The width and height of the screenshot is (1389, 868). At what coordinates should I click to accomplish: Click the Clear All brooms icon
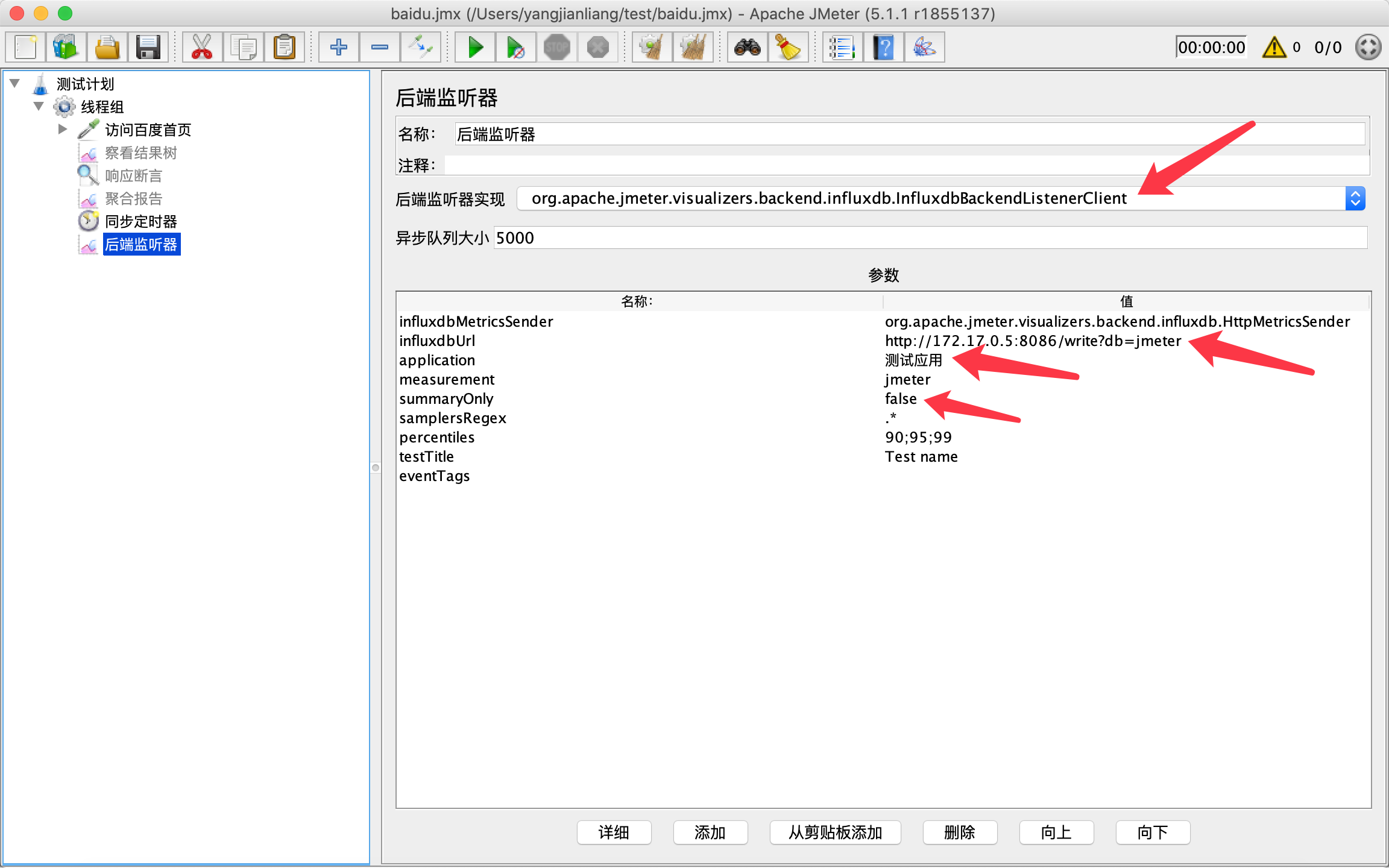693,47
